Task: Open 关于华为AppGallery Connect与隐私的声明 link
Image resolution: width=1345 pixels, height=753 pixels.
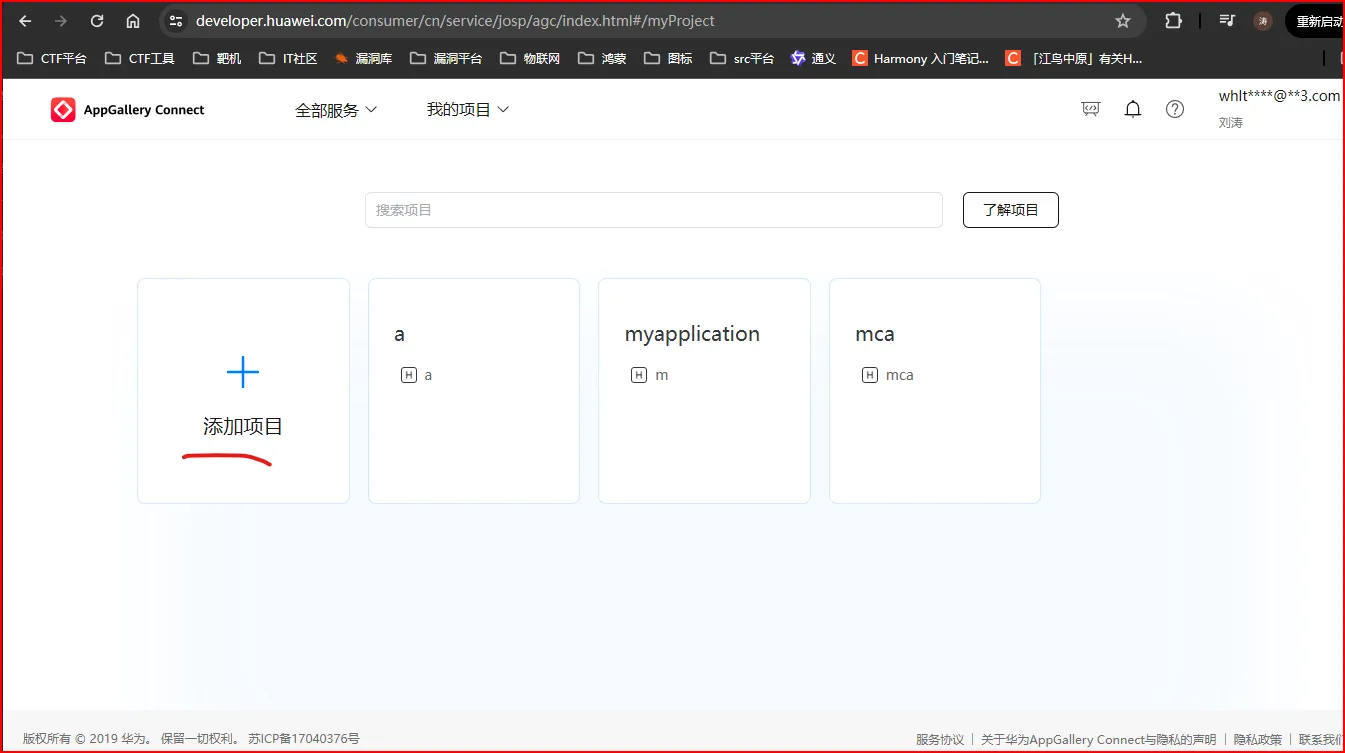Action: (x=1099, y=740)
